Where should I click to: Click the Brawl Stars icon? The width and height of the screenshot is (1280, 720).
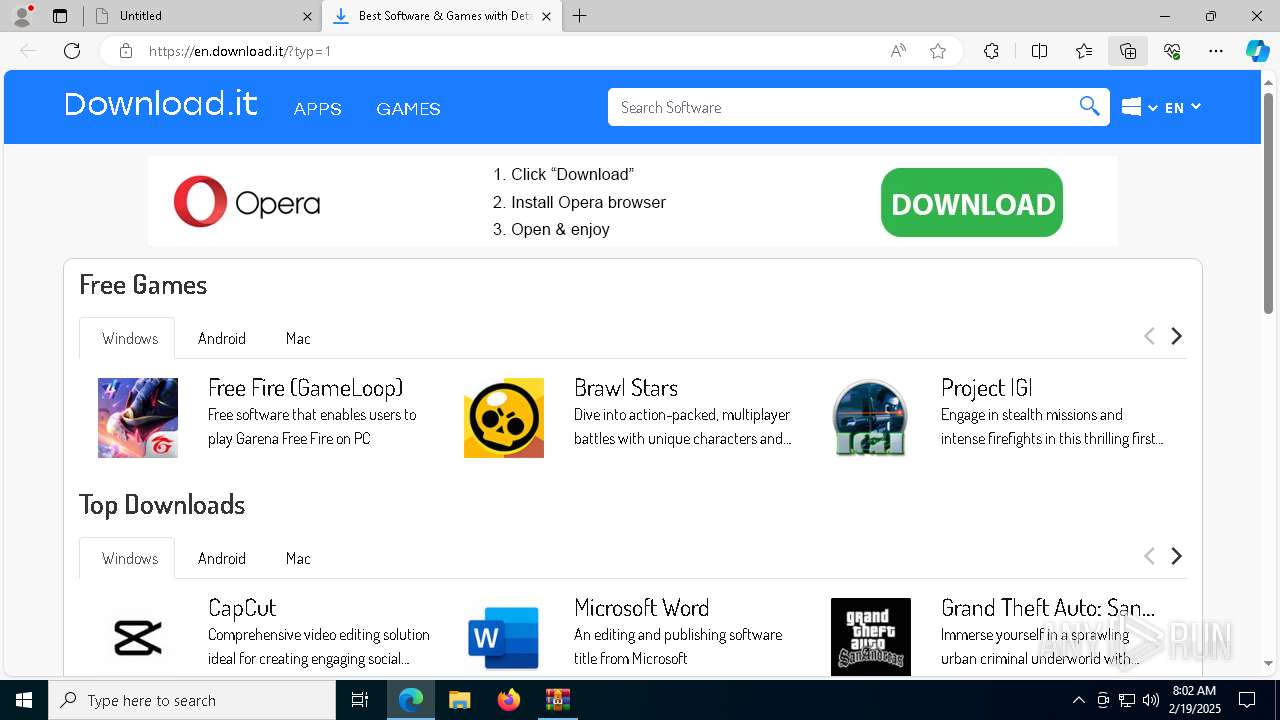(x=504, y=418)
